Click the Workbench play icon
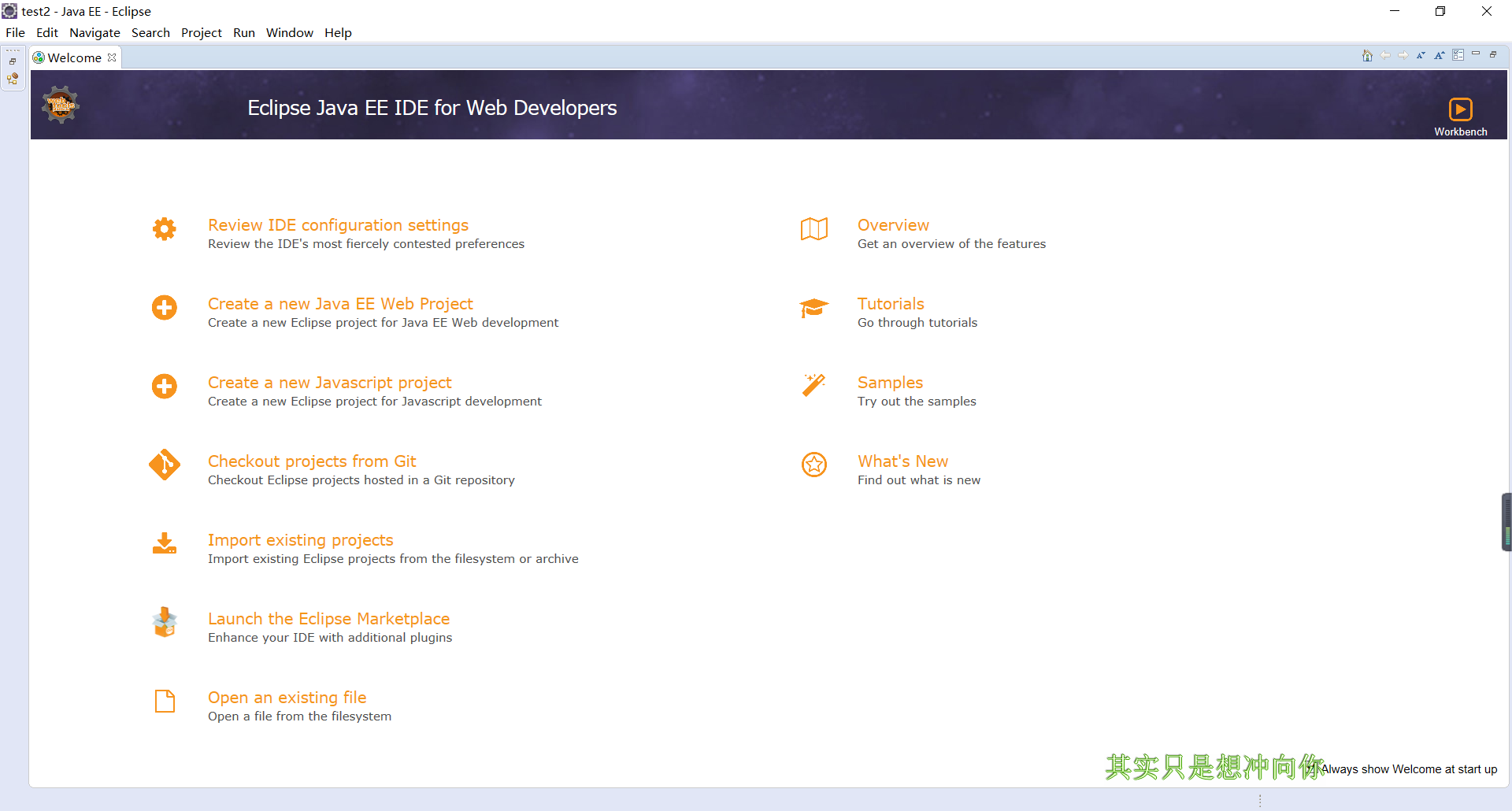The height and width of the screenshot is (811, 1512). click(1460, 109)
